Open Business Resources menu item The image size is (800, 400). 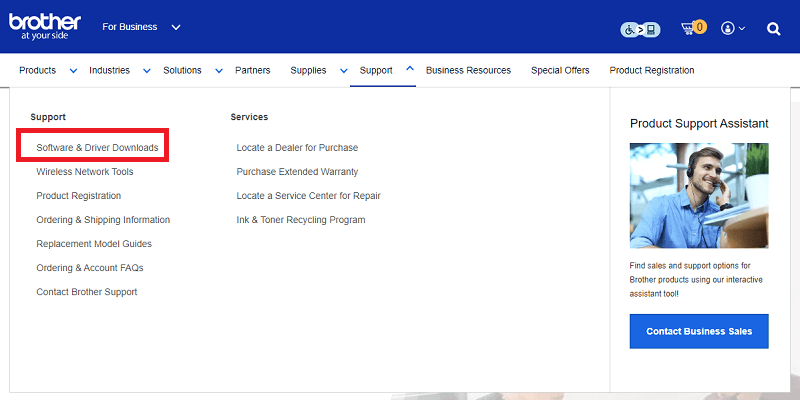coord(468,70)
